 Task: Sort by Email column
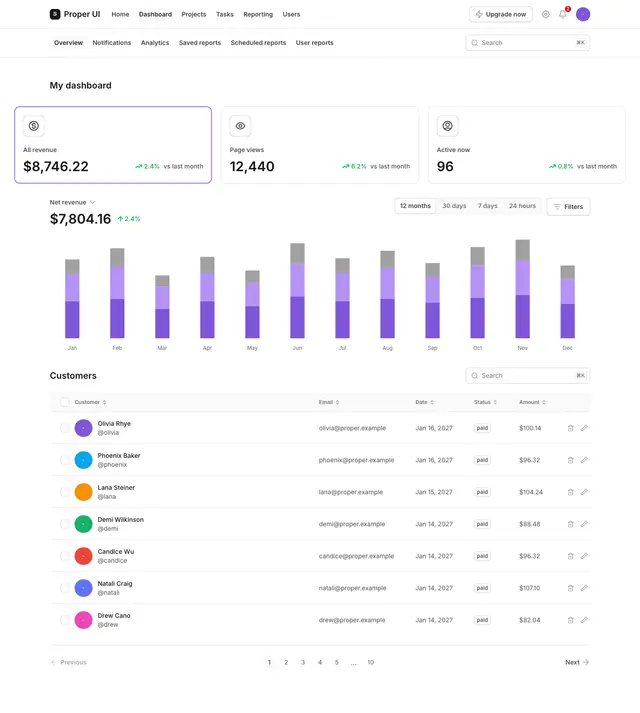pyautogui.click(x=329, y=402)
